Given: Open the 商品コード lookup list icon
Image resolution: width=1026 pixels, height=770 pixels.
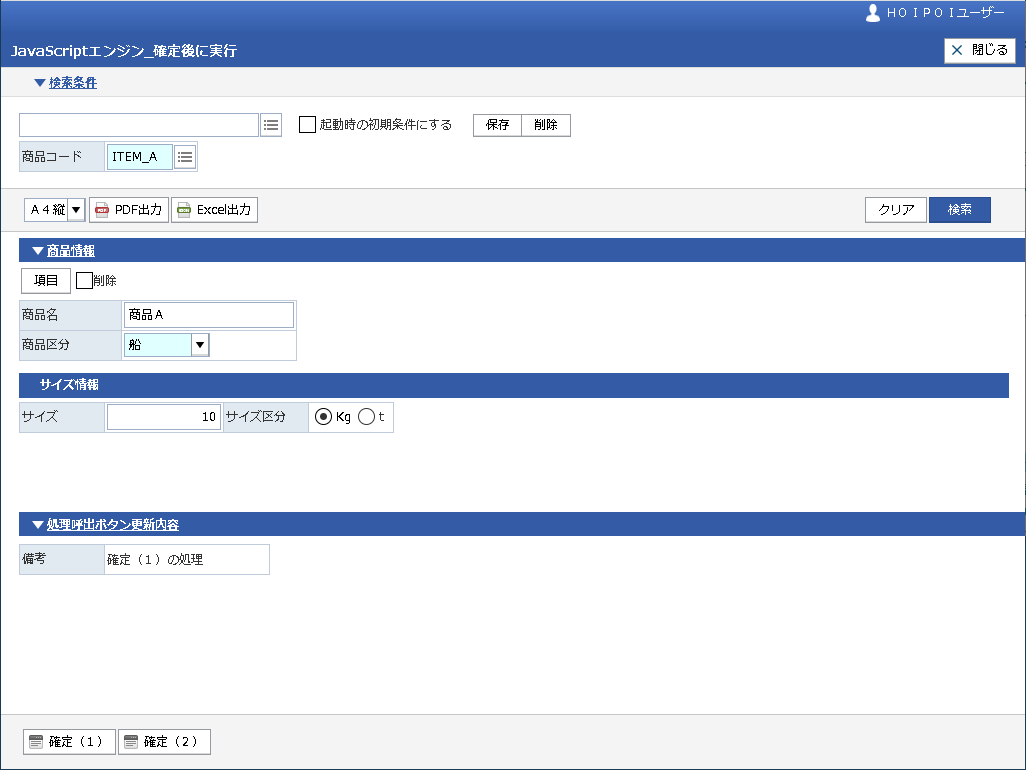Looking at the screenshot, I should [x=185, y=157].
